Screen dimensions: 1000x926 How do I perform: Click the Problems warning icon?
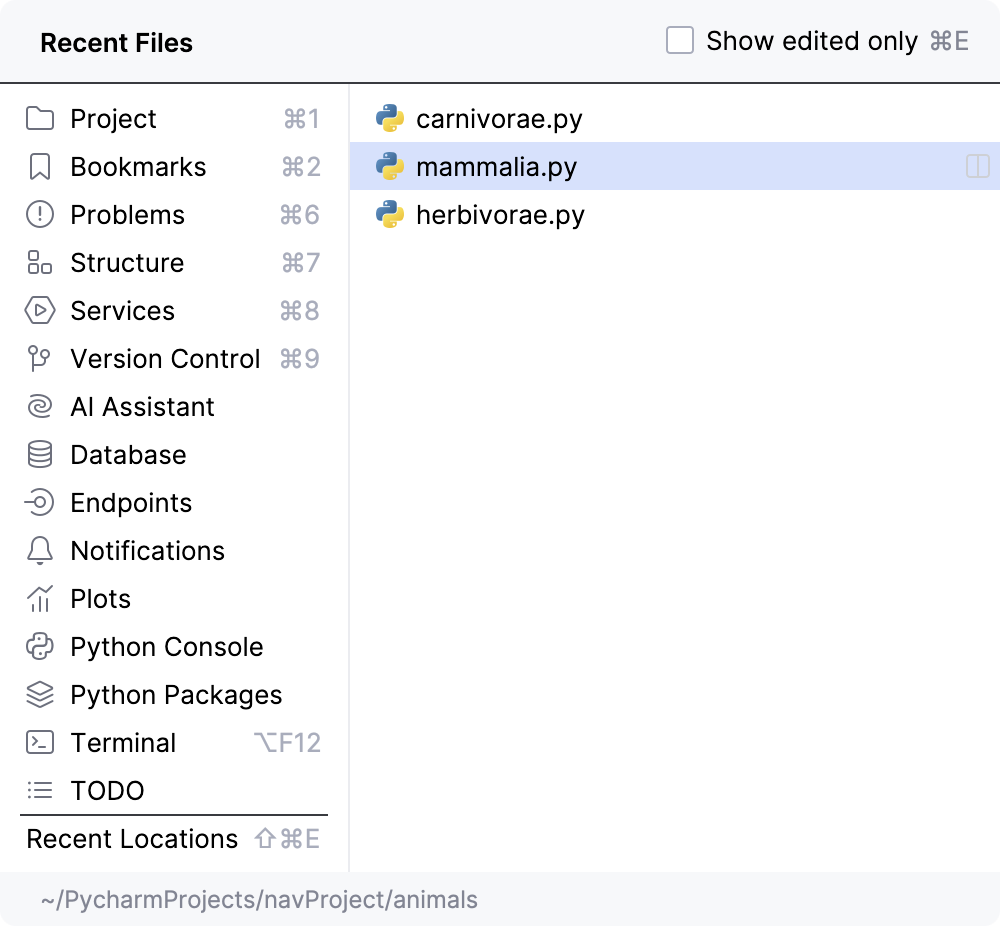point(39,215)
